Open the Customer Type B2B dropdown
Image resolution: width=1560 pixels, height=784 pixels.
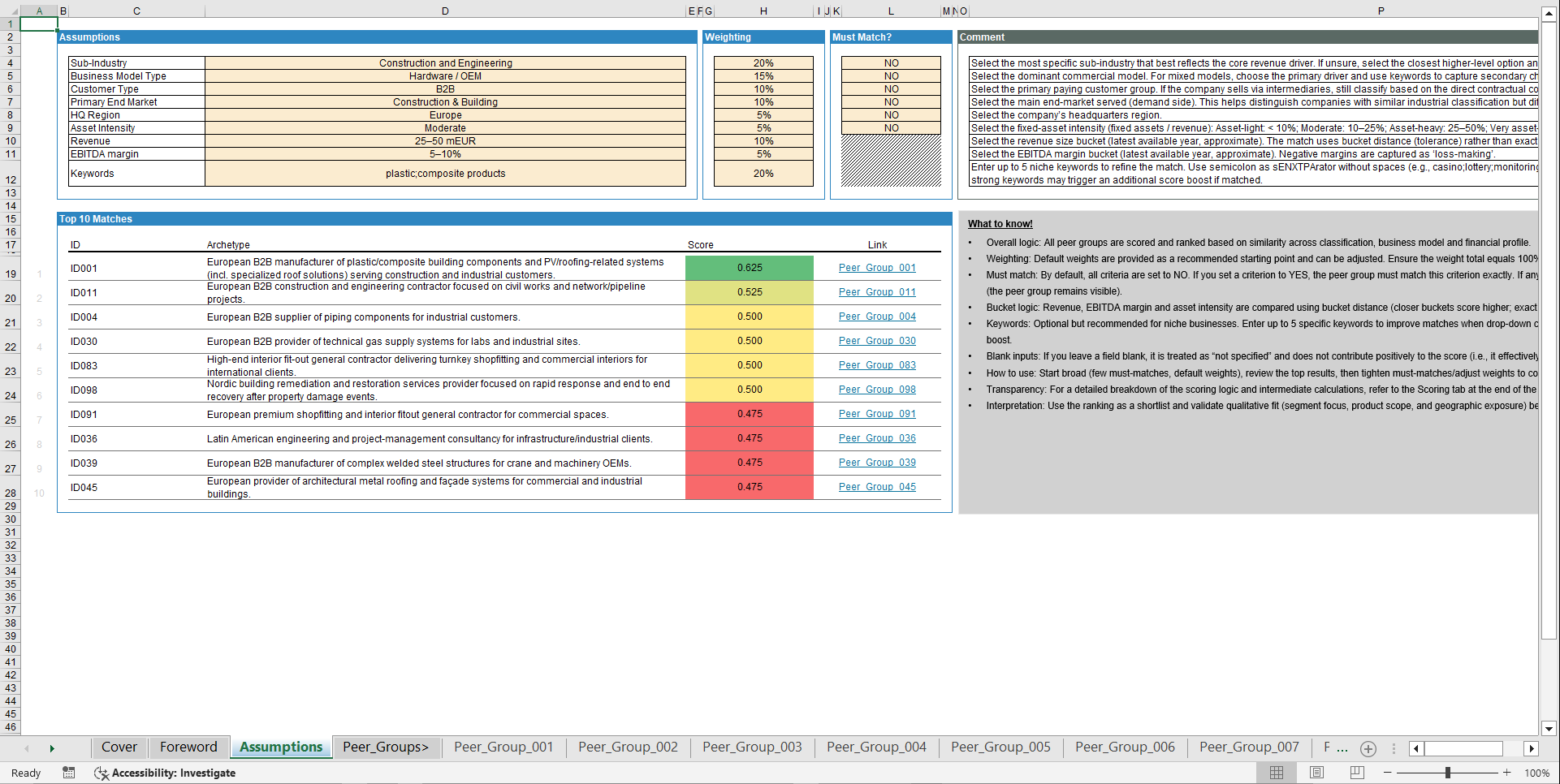445,88
